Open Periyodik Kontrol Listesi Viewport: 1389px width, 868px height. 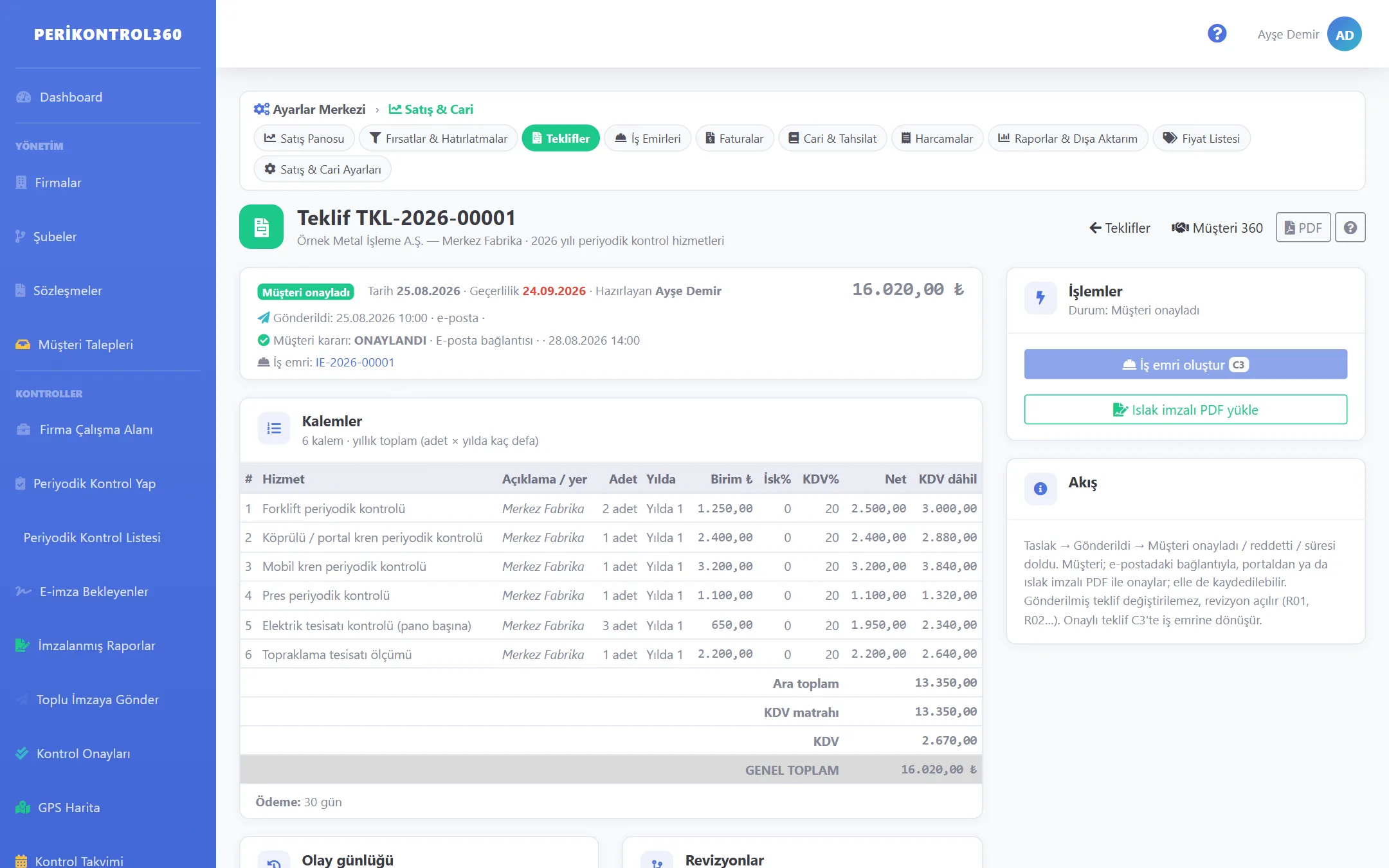click(x=92, y=538)
